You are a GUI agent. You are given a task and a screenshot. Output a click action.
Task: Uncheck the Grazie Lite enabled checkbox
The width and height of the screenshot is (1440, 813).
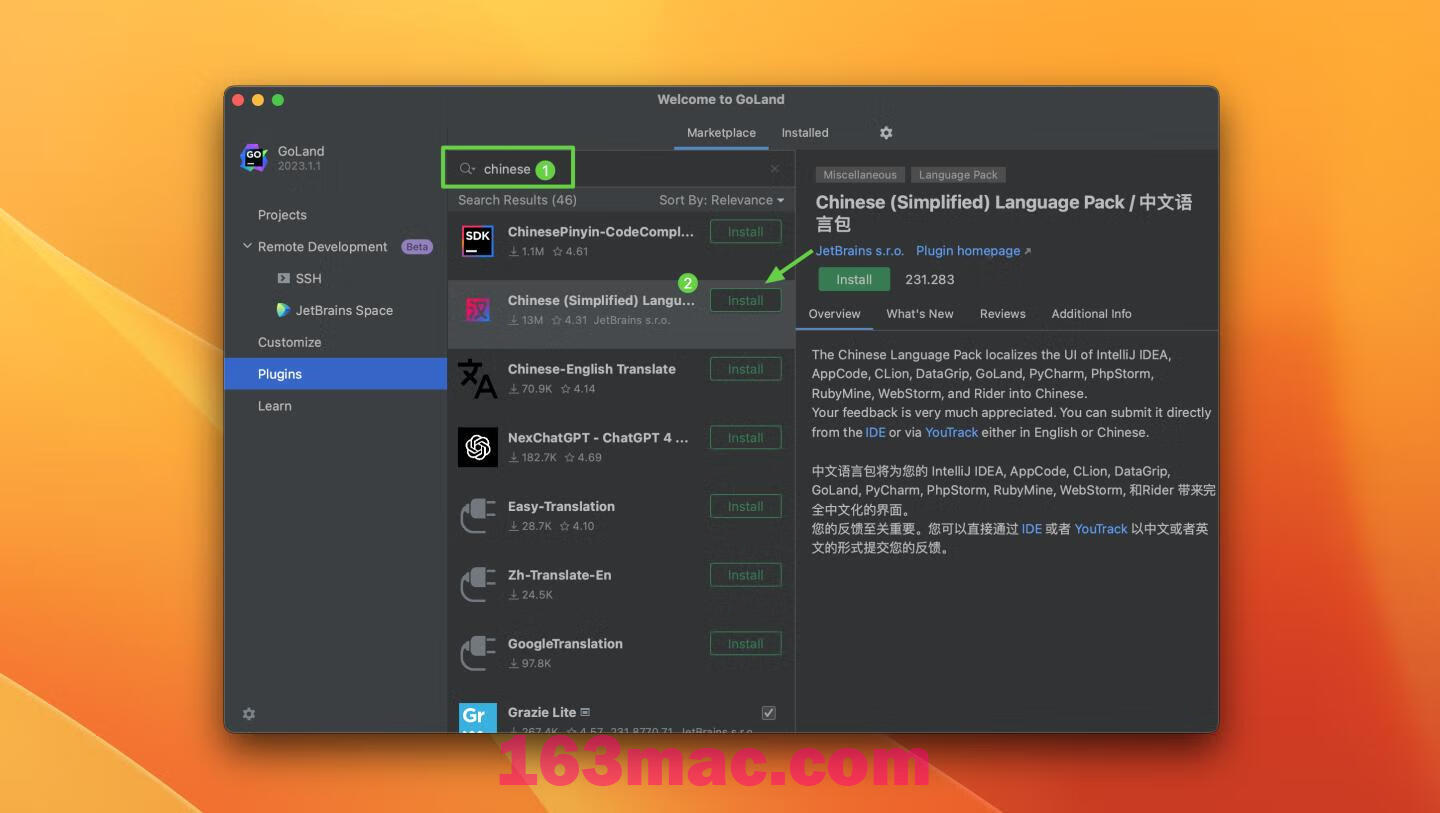pyautogui.click(x=769, y=713)
